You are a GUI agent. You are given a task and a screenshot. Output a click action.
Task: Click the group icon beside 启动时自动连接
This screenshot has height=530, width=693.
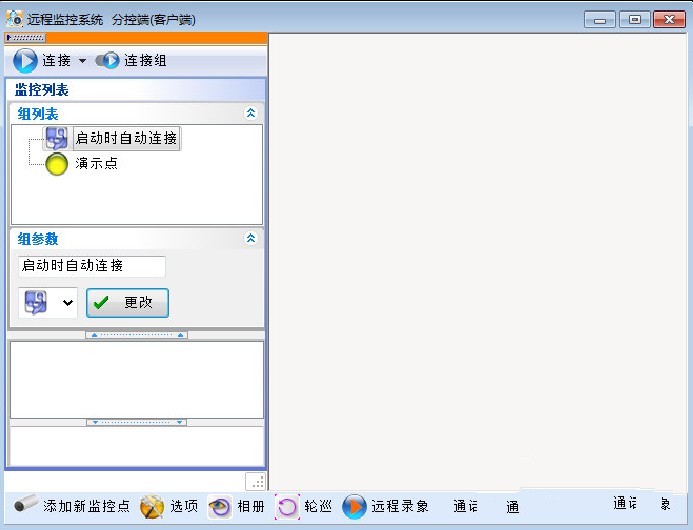point(57,138)
